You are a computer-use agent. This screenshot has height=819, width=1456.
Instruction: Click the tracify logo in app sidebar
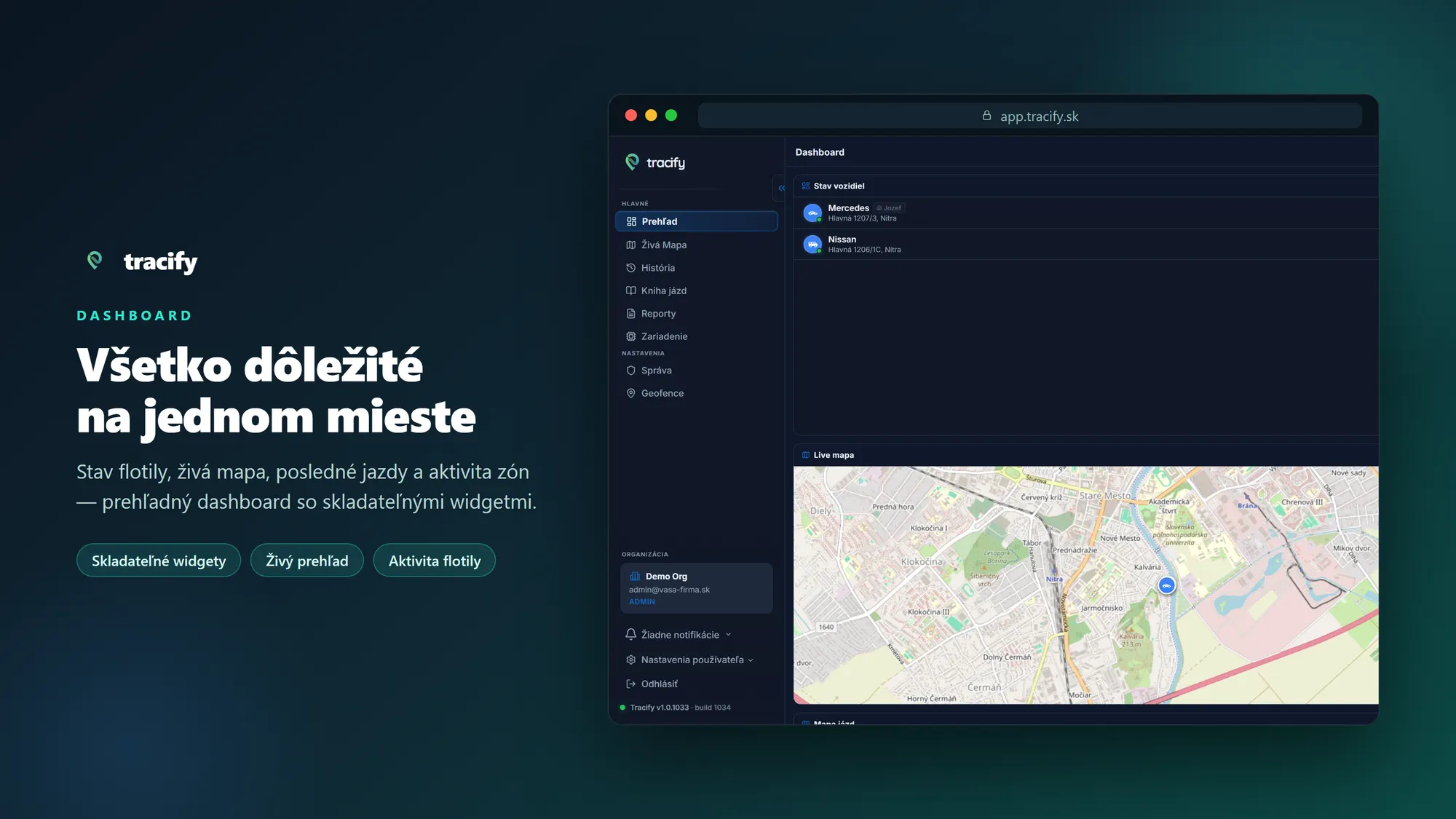(x=655, y=162)
